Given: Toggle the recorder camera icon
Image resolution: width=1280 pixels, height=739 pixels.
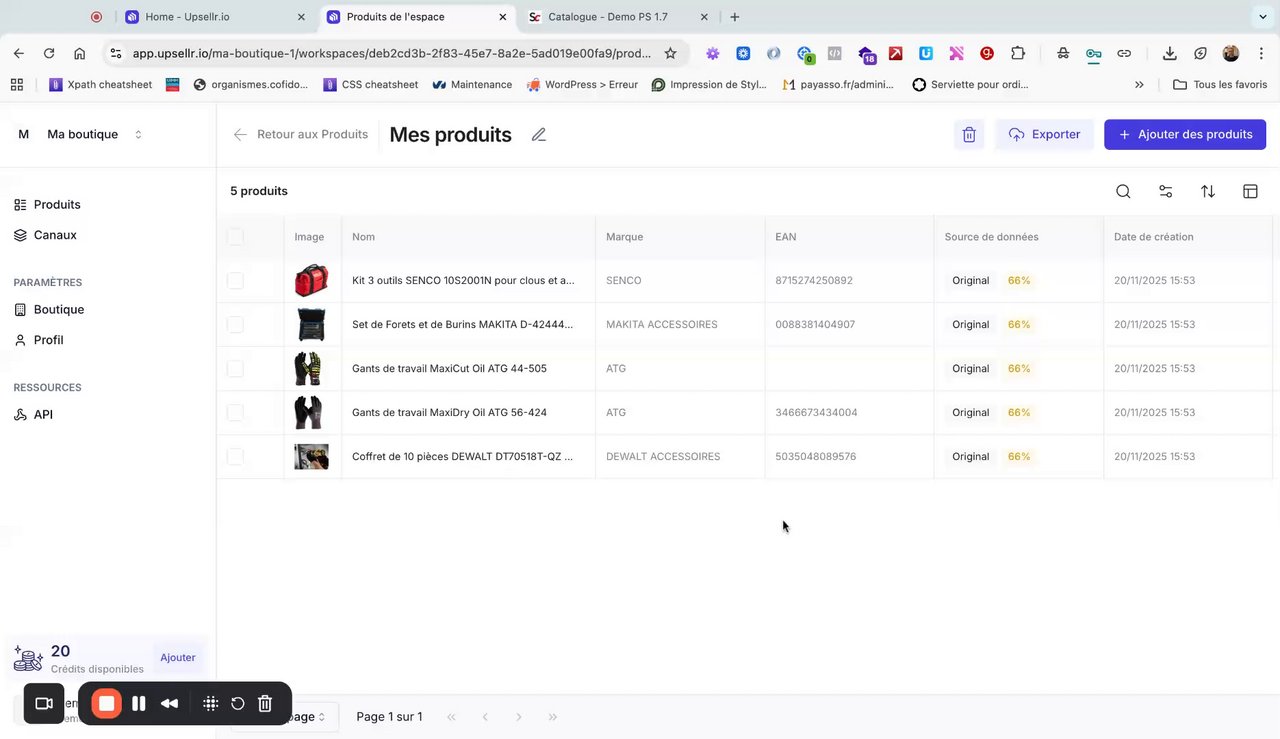Looking at the screenshot, I should pyautogui.click(x=44, y=703).
